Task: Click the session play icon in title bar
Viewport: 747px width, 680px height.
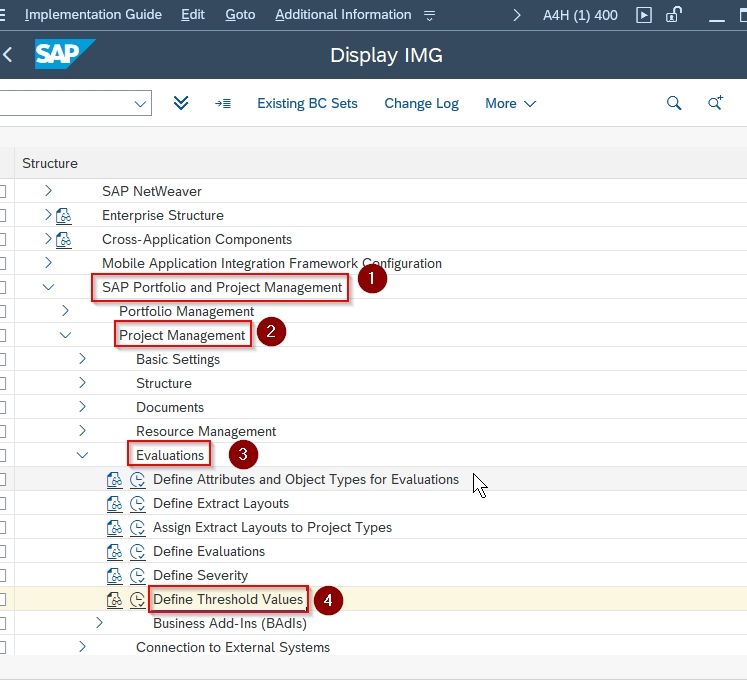Action: (644, 15)
